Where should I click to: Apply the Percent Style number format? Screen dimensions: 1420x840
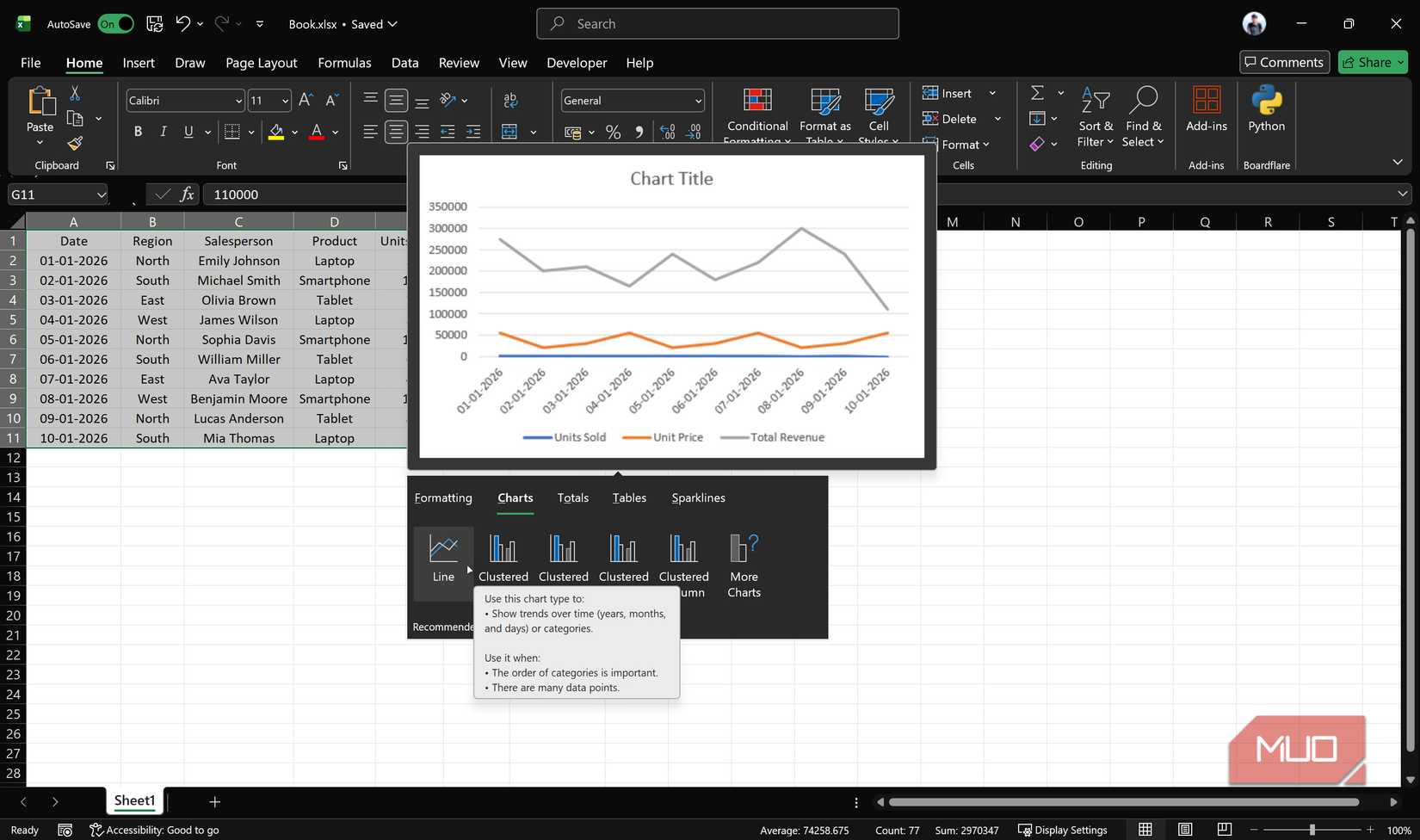coord(614,132)
